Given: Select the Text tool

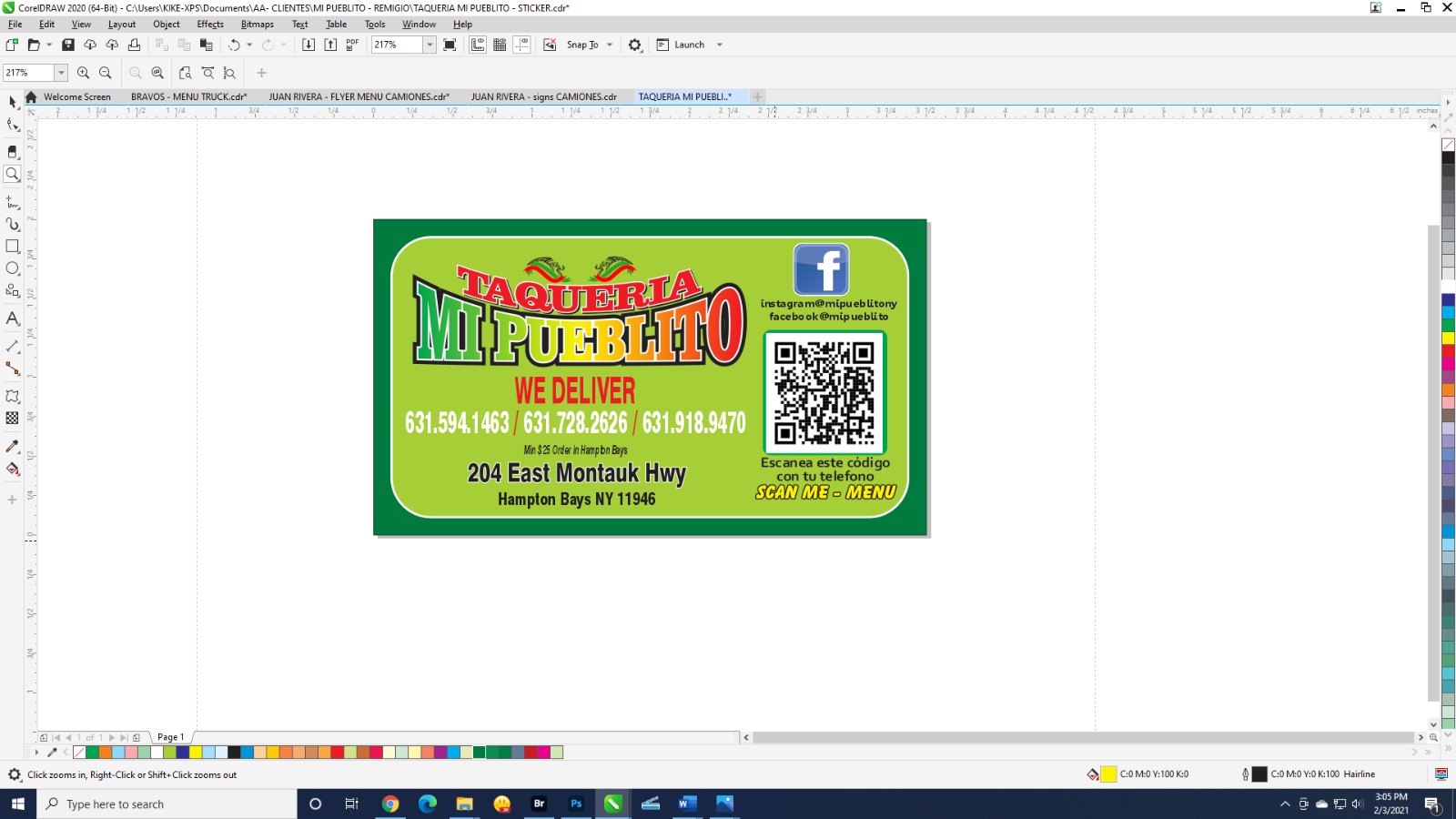Looking at the screenshot, I should tap(12, 318).
